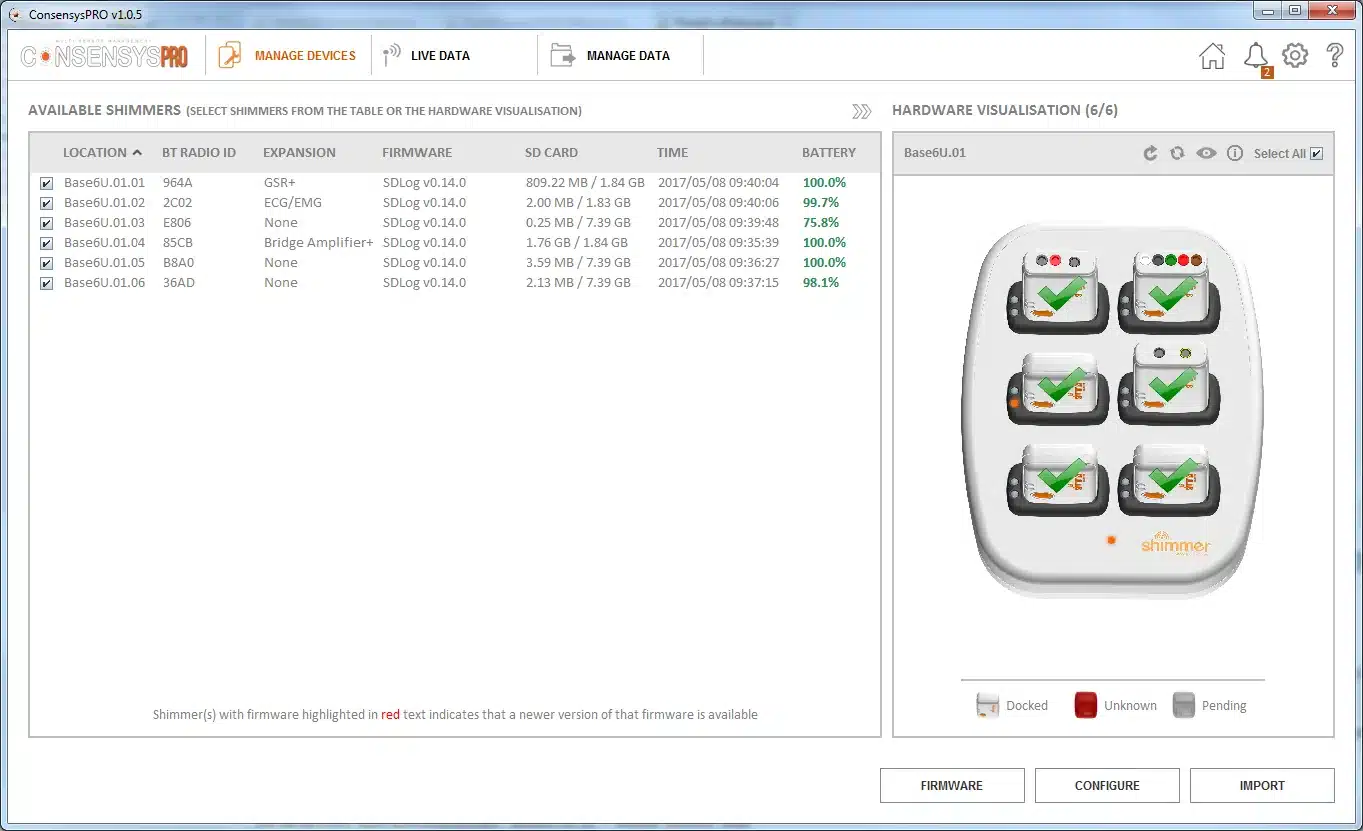Select the bottom-left docked Shimmer

1058,479
